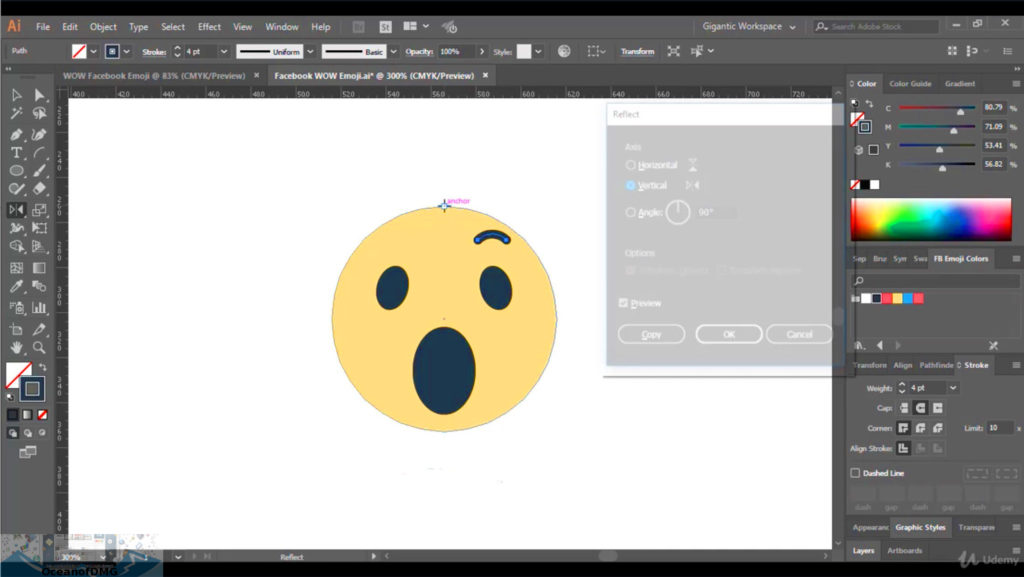Screen dimensions: 1024x577
Task: Select the Shape Builder tool
Action: 16,246
